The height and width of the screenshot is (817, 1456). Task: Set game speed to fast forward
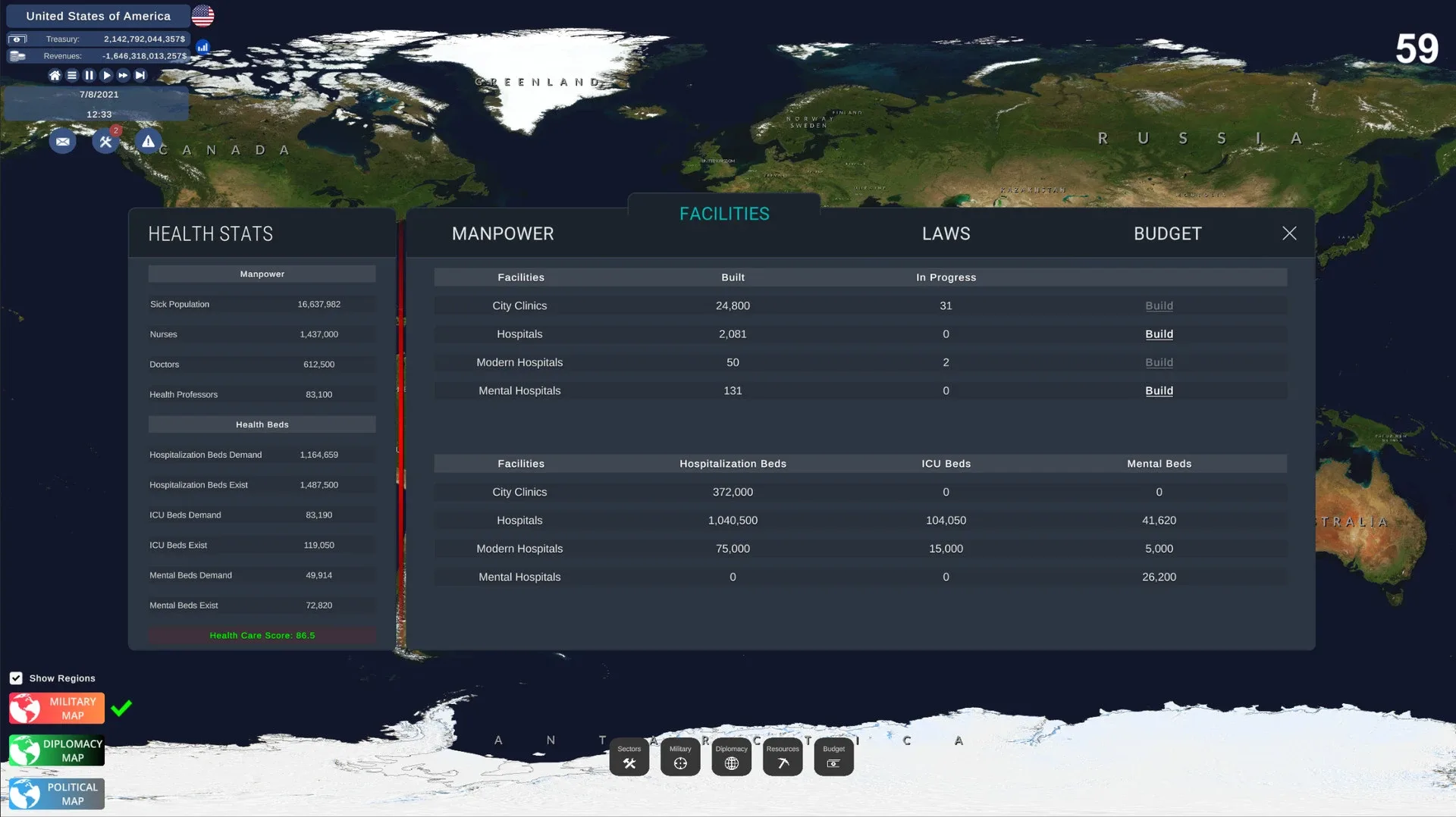[x=123, y=76]
